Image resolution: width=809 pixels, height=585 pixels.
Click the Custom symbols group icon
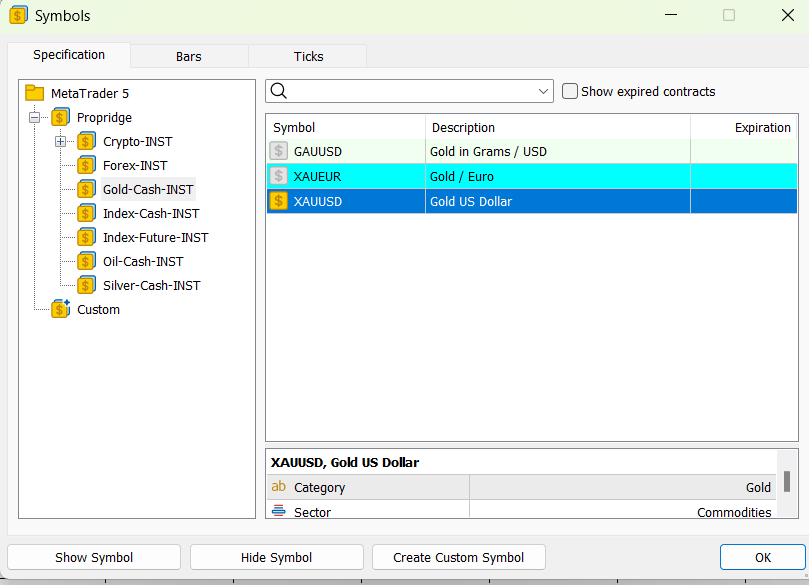tap(60, 309)
